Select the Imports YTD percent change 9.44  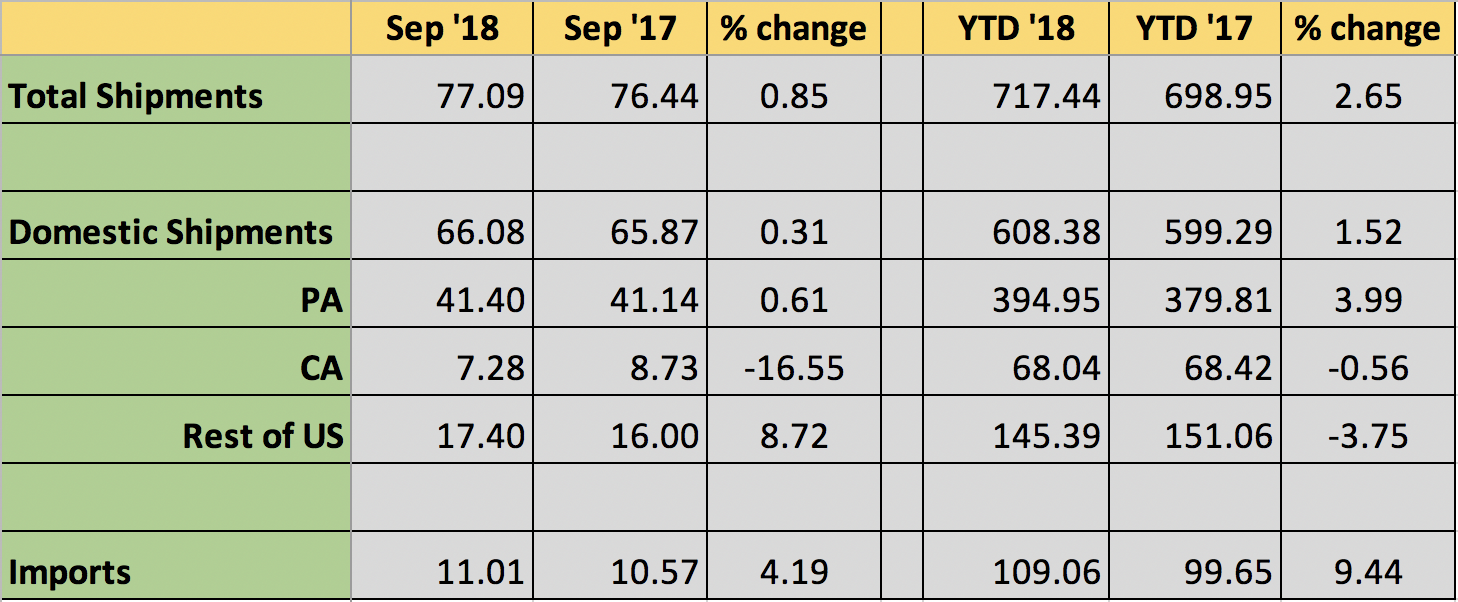1366,573
